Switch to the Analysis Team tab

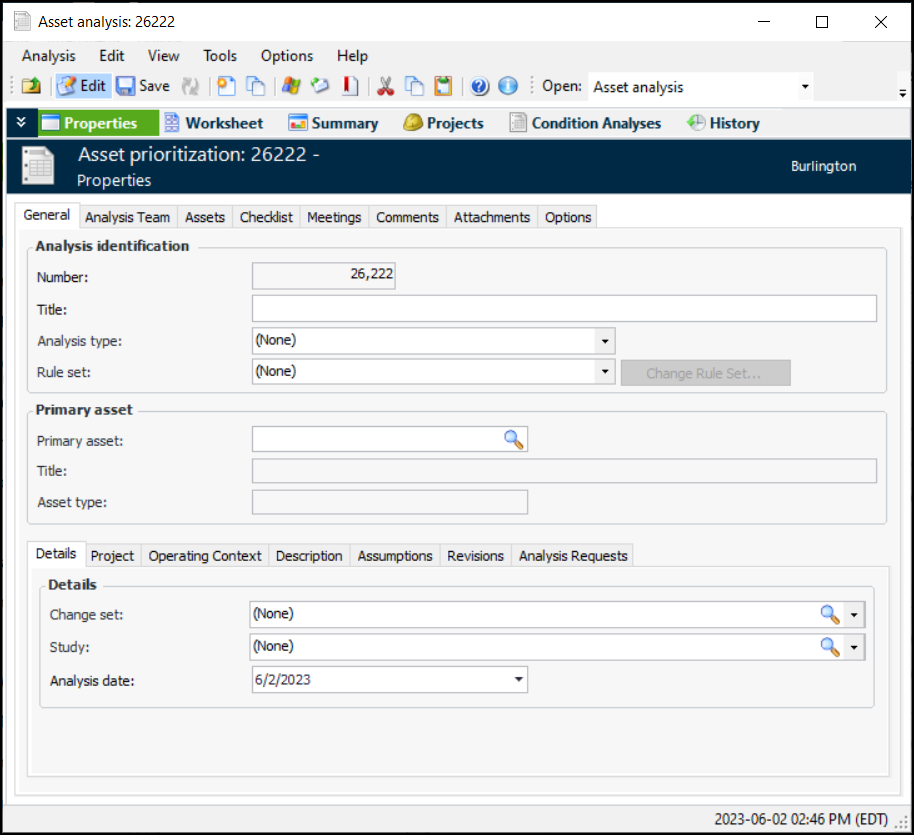(127, 217)
